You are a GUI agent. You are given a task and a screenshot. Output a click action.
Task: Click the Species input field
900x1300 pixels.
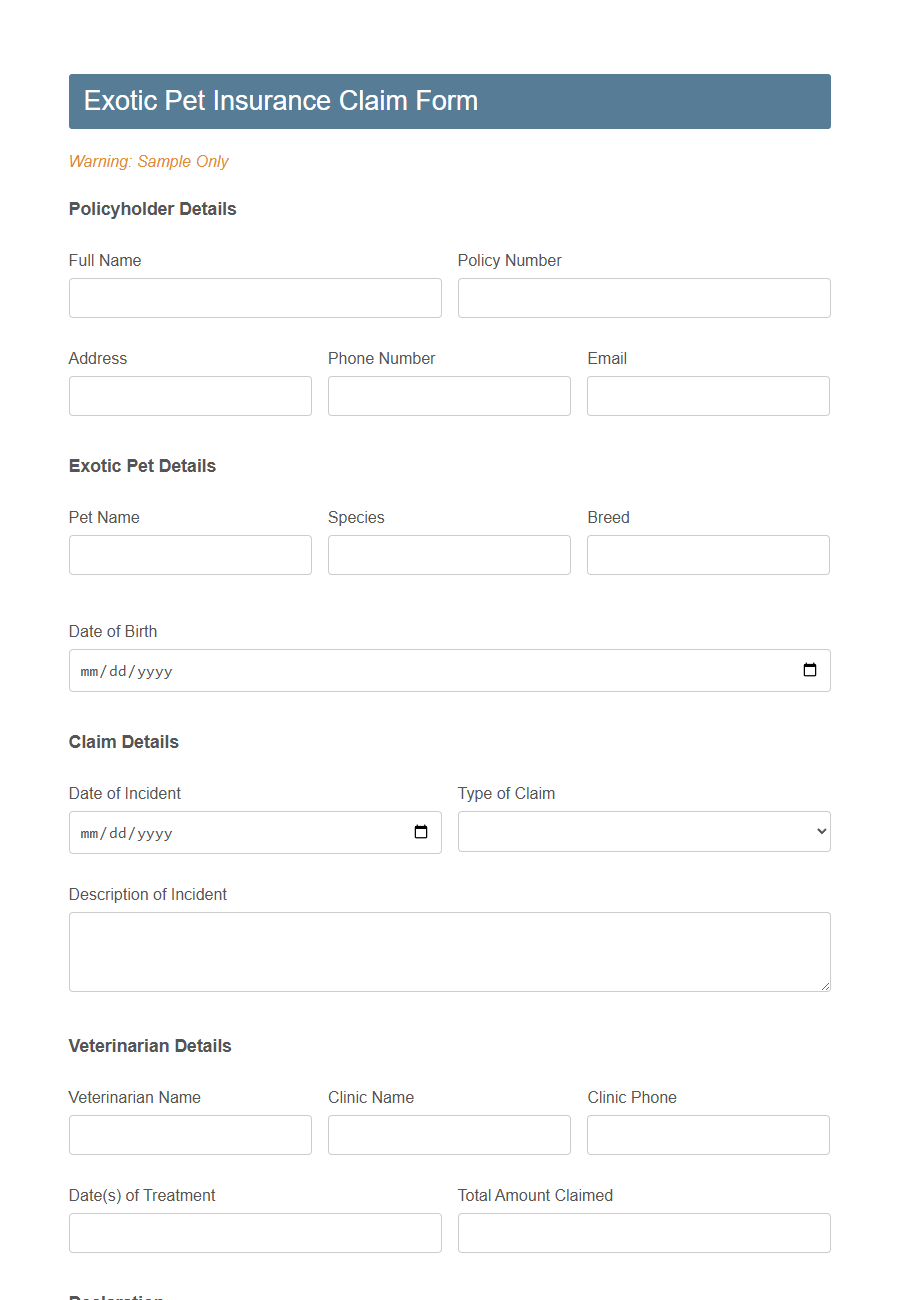coord(448,555)
